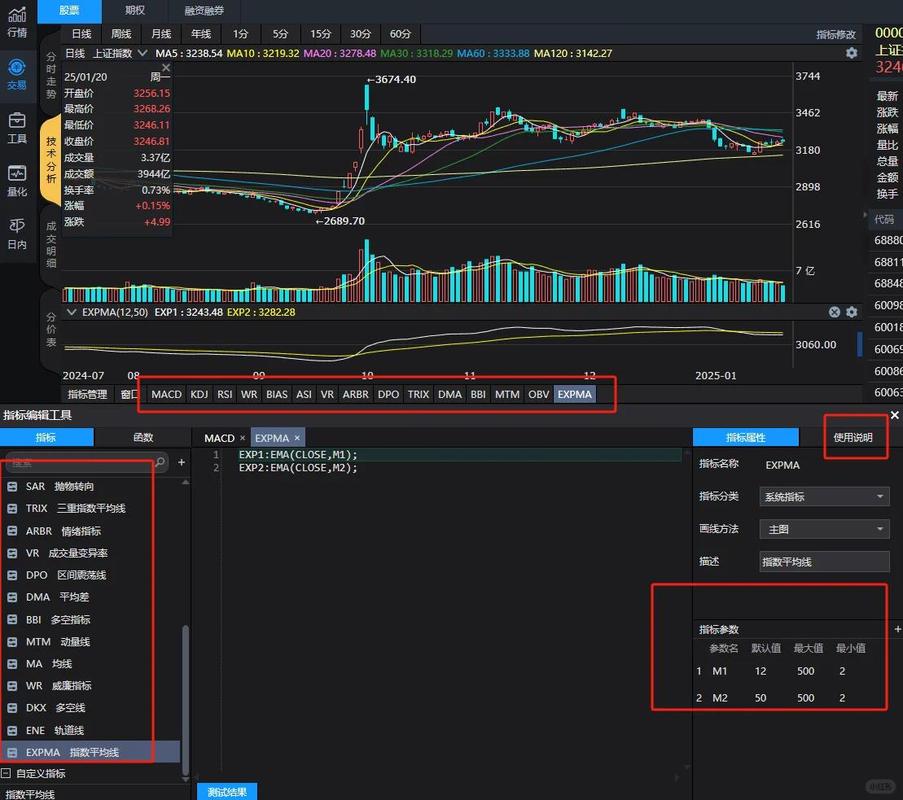Open the 量化 quant sidebar icon

pos(17,181)
